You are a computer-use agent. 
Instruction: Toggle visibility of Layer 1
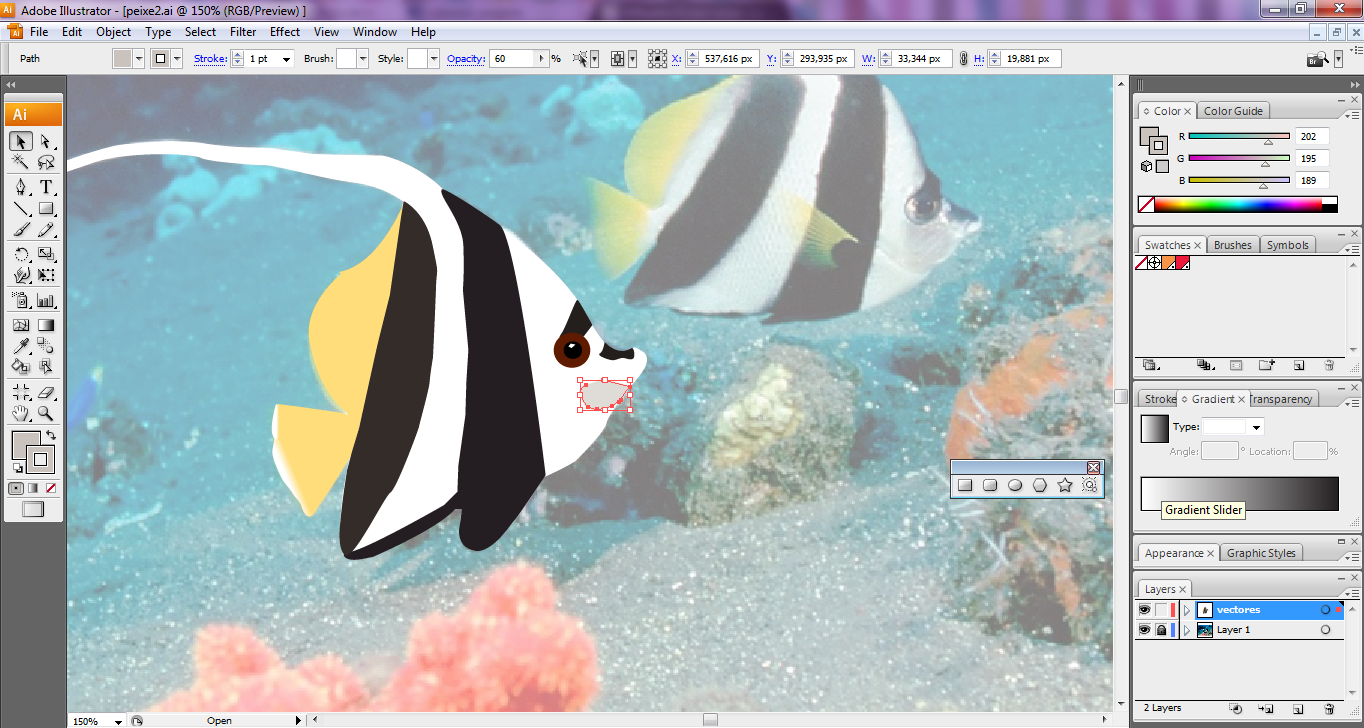[1144, 630]
